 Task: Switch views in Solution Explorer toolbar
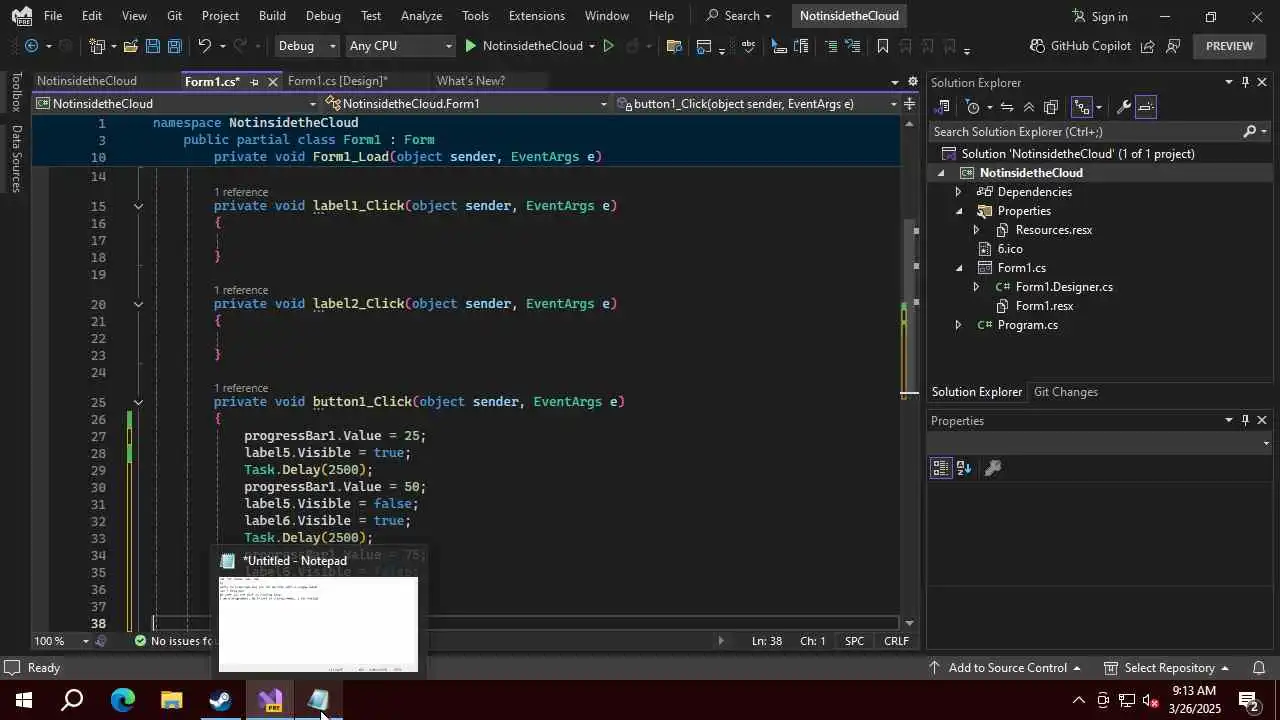[x=942, y=107]
